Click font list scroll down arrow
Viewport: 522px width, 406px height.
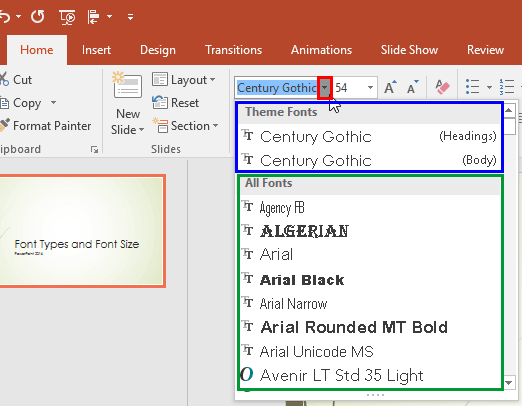click(509, 383)
